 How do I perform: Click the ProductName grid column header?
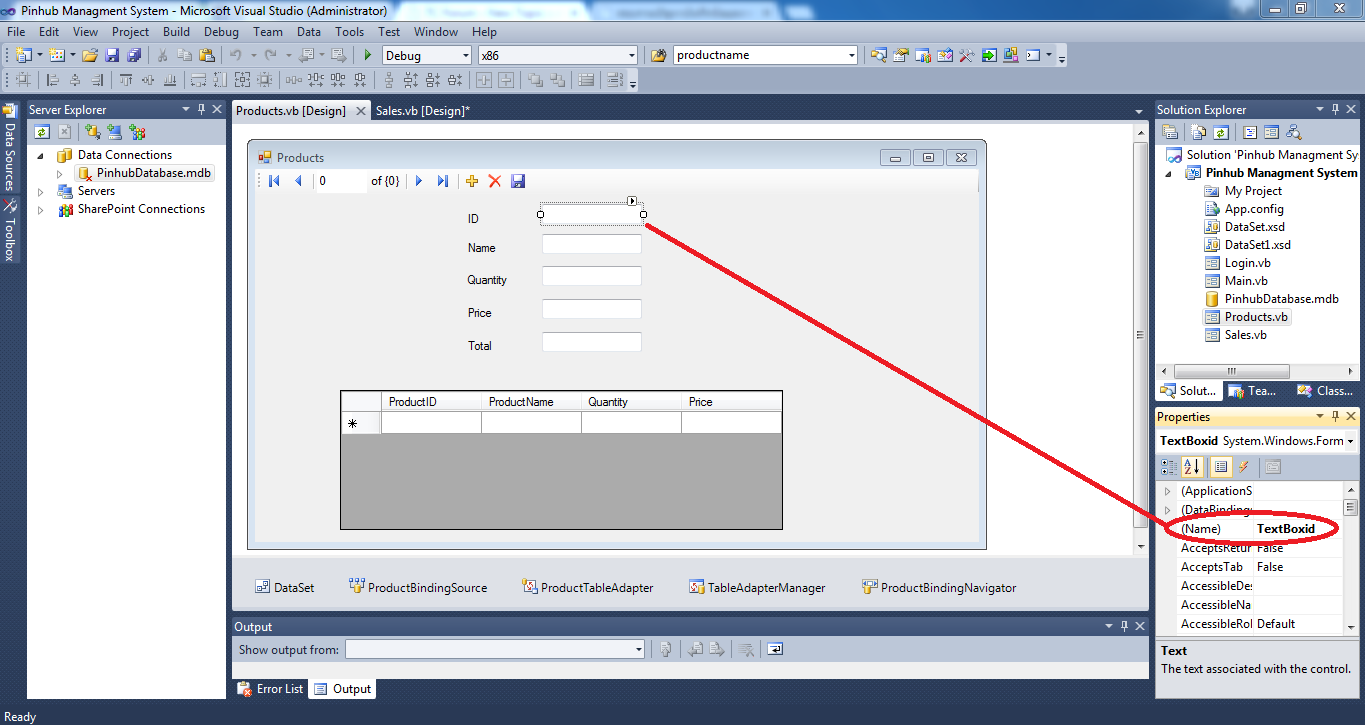click(x=531, y=402)
